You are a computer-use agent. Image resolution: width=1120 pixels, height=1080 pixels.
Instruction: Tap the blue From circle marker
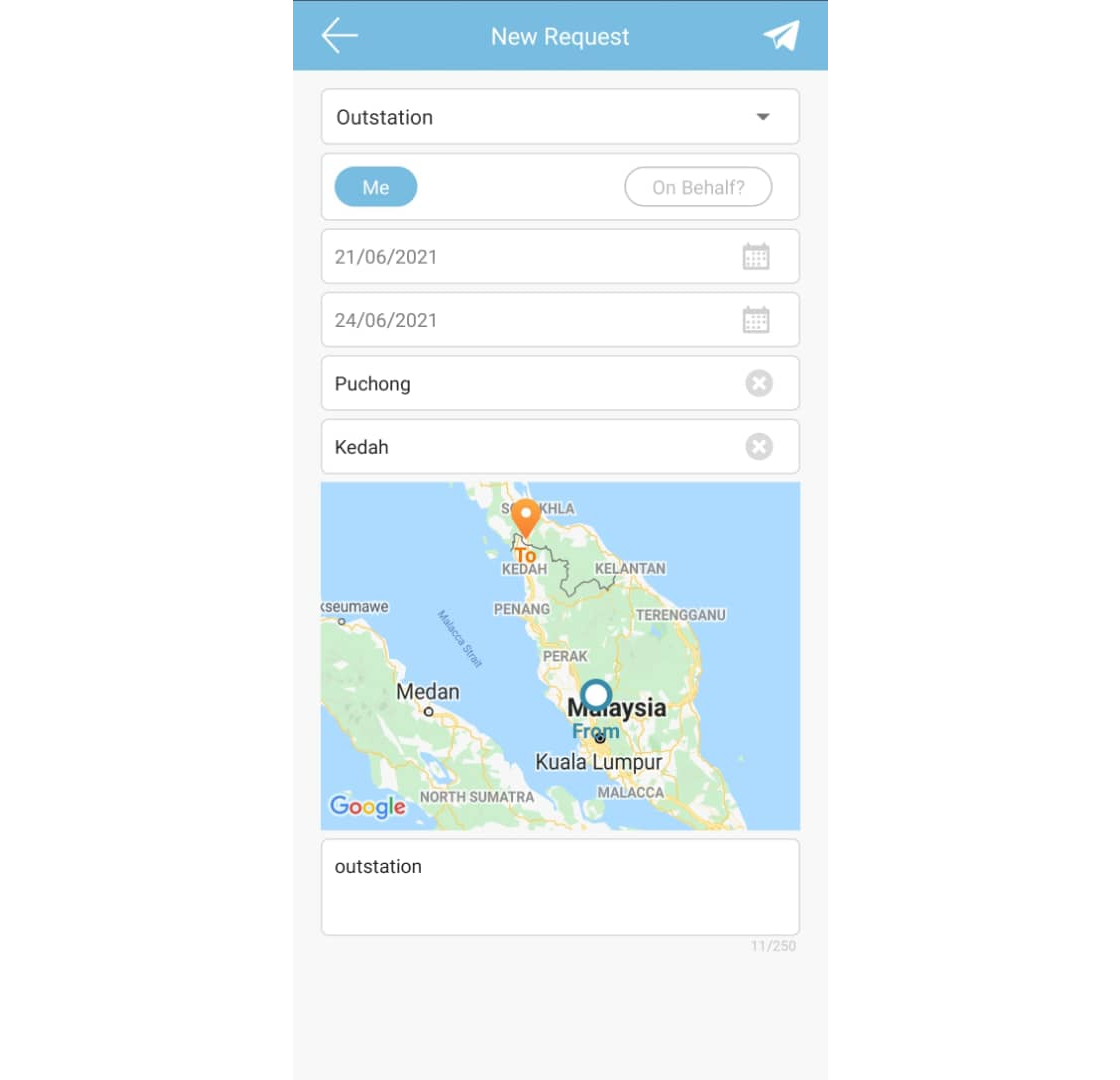(x=596, y=694)
